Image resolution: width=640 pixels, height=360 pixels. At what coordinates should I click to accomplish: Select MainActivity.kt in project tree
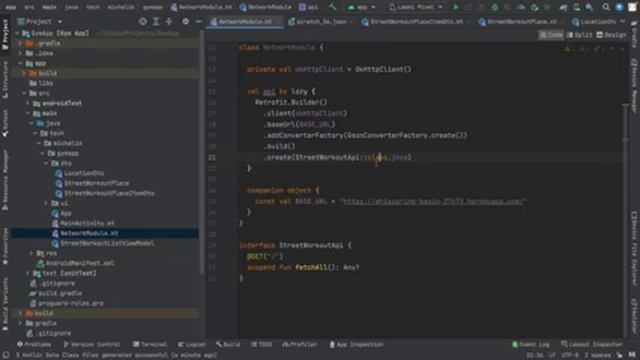click(87, 223)
